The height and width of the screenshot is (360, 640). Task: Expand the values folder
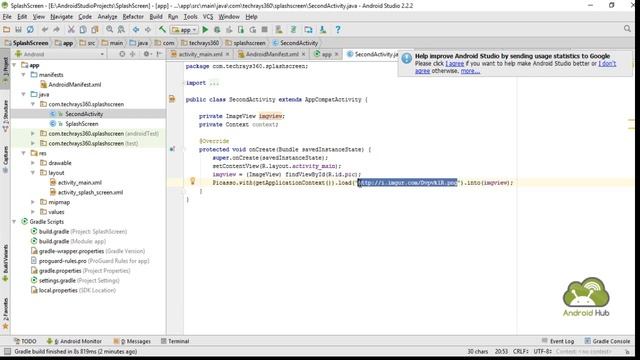coord(33,212)
